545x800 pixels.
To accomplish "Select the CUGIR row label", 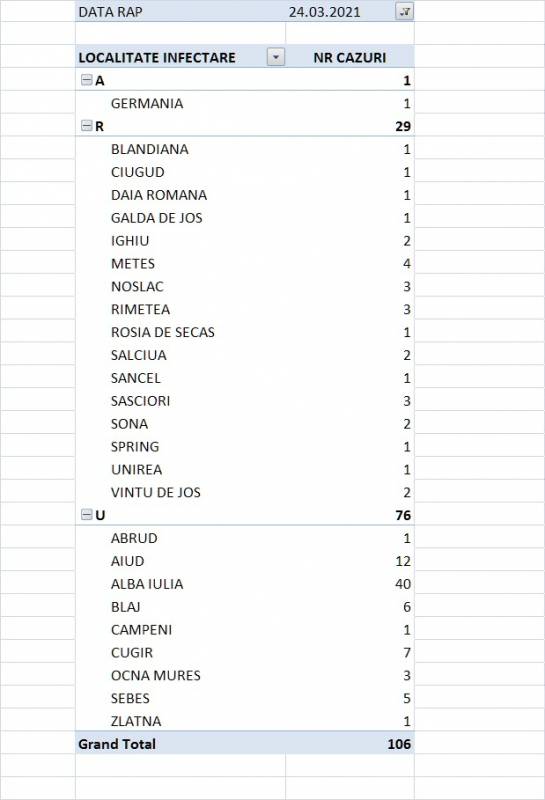I will click(x=132, y=653).
